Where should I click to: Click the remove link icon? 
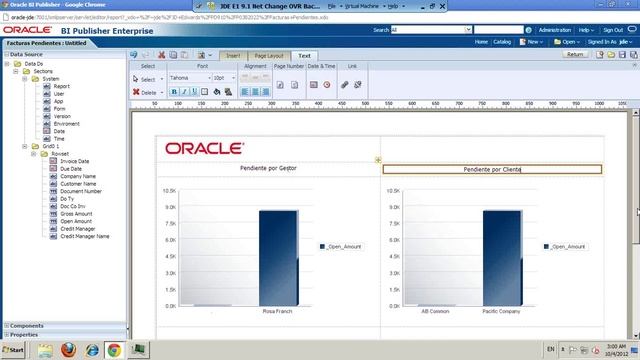coord(358,84)
